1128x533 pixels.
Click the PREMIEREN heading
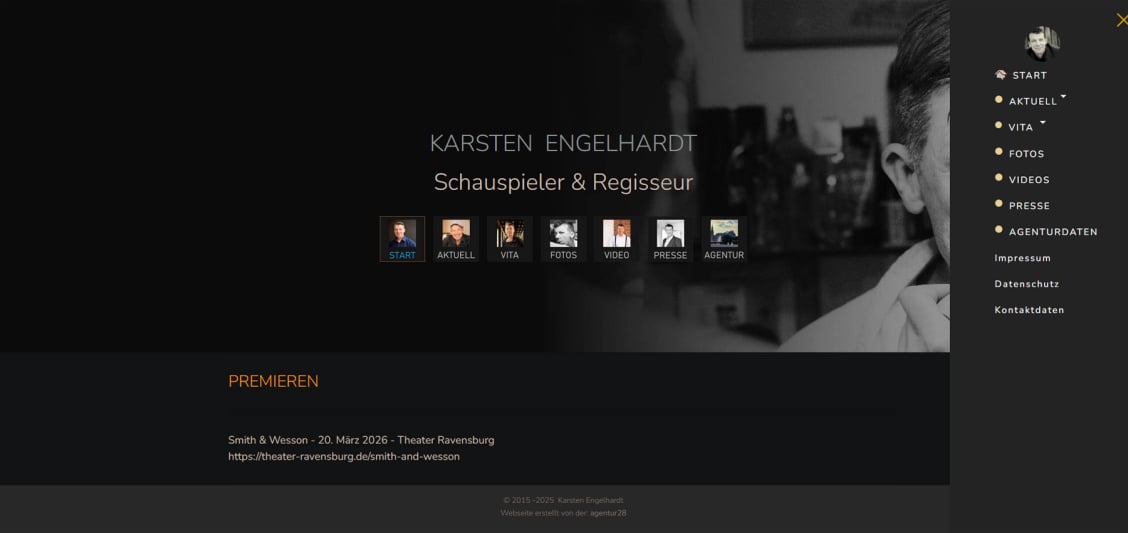point(273,382)
